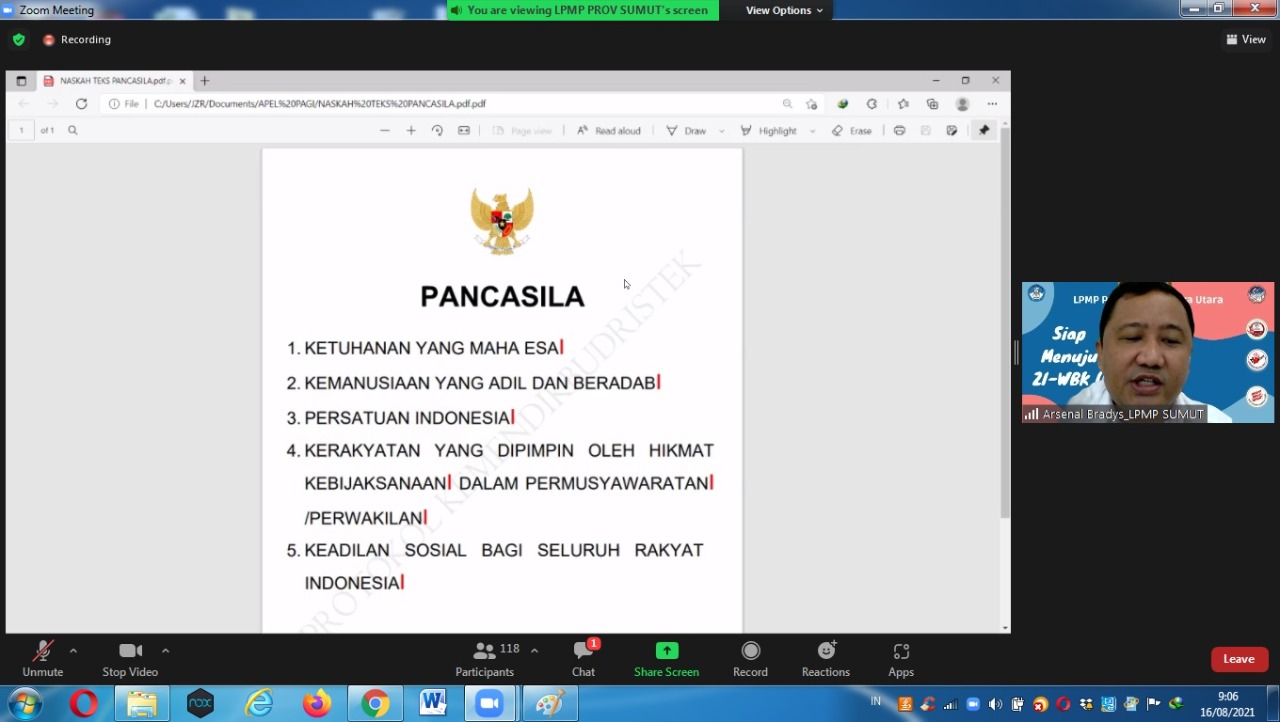Click the red Leave button

1239,659
